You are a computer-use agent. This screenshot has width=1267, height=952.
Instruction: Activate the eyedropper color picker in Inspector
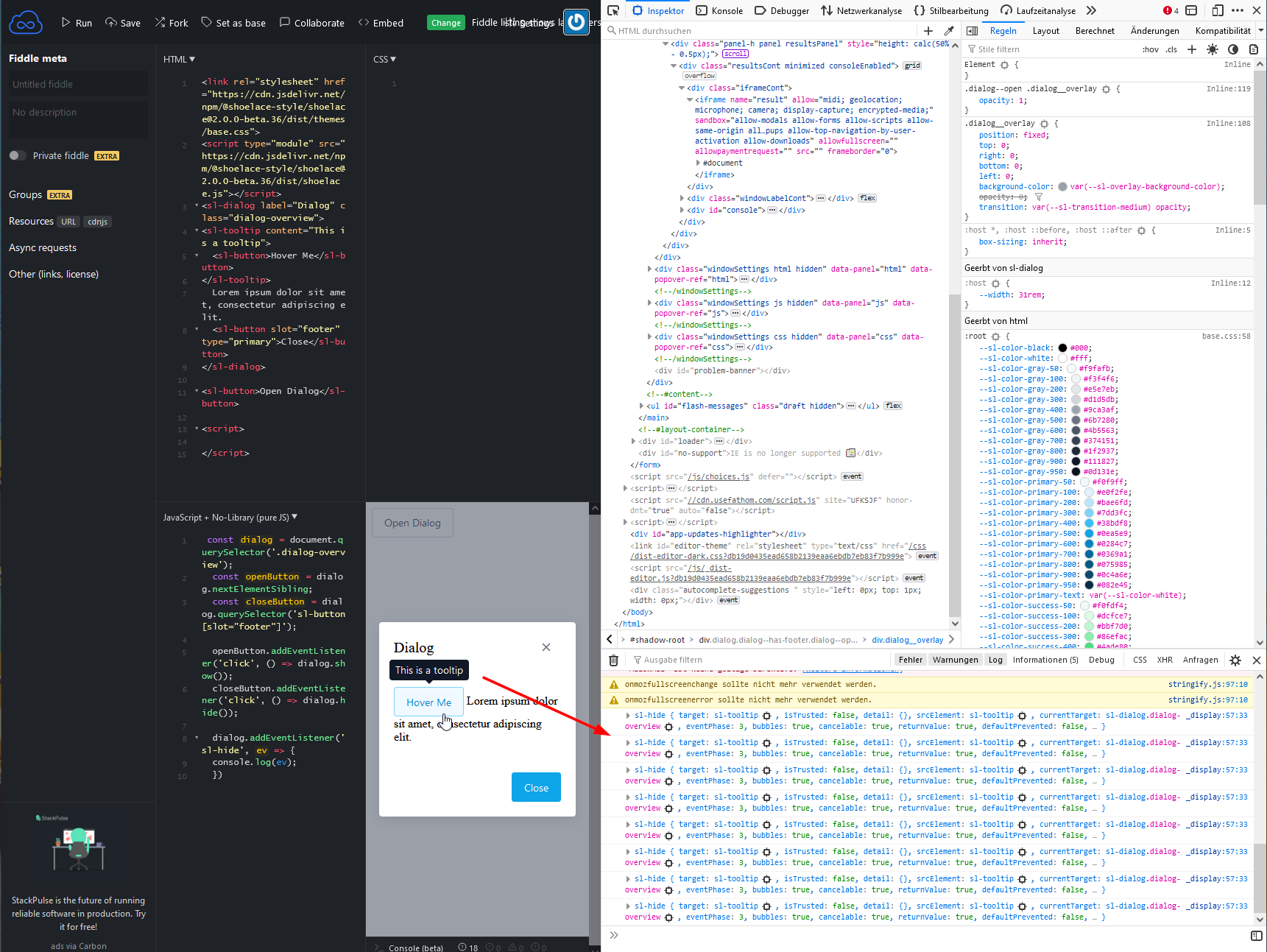[949, 30]
